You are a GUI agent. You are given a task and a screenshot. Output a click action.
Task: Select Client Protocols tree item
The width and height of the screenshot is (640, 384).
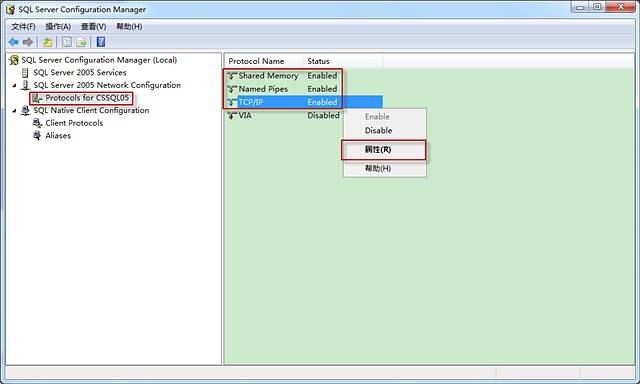pos(74,123)
